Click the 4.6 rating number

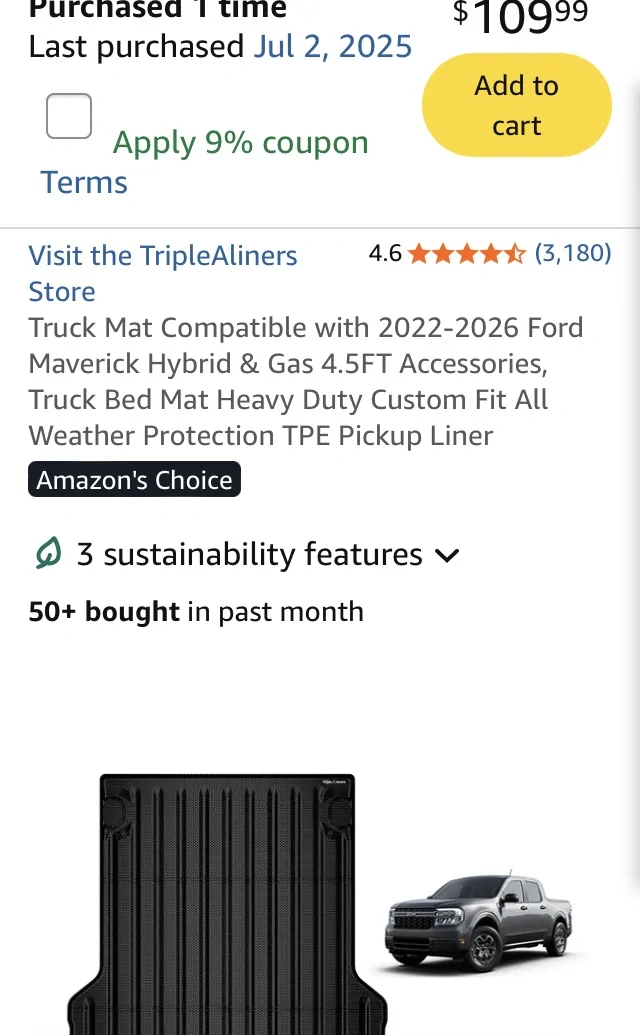(x=385, y=253)
